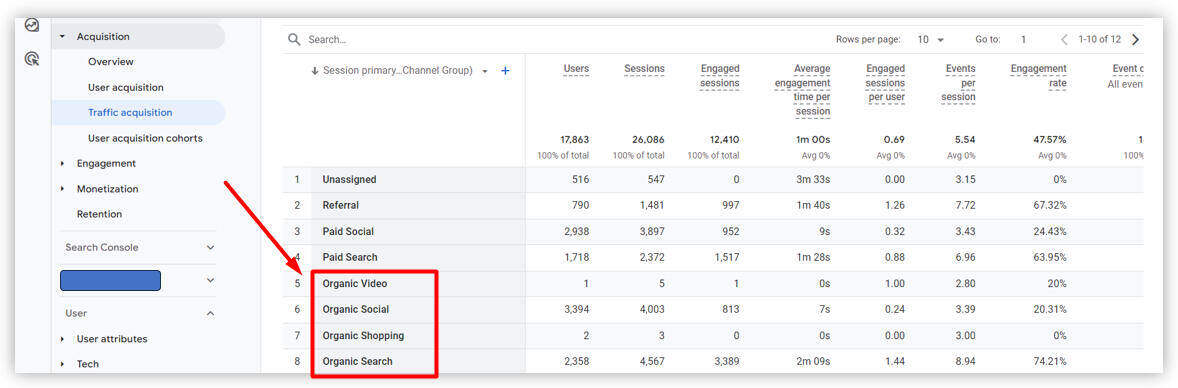Open the Advertising icon in left rail
This screenshot has width=1178, height=388.
[x=32, y=59]
